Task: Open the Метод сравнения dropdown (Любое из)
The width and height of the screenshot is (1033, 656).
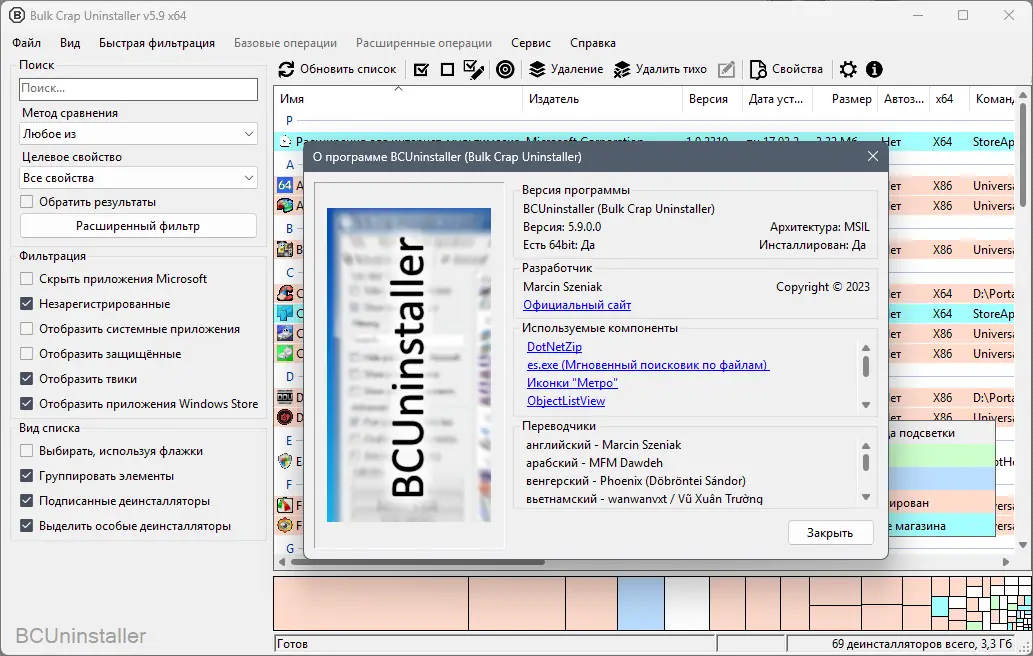Action: 138,134
